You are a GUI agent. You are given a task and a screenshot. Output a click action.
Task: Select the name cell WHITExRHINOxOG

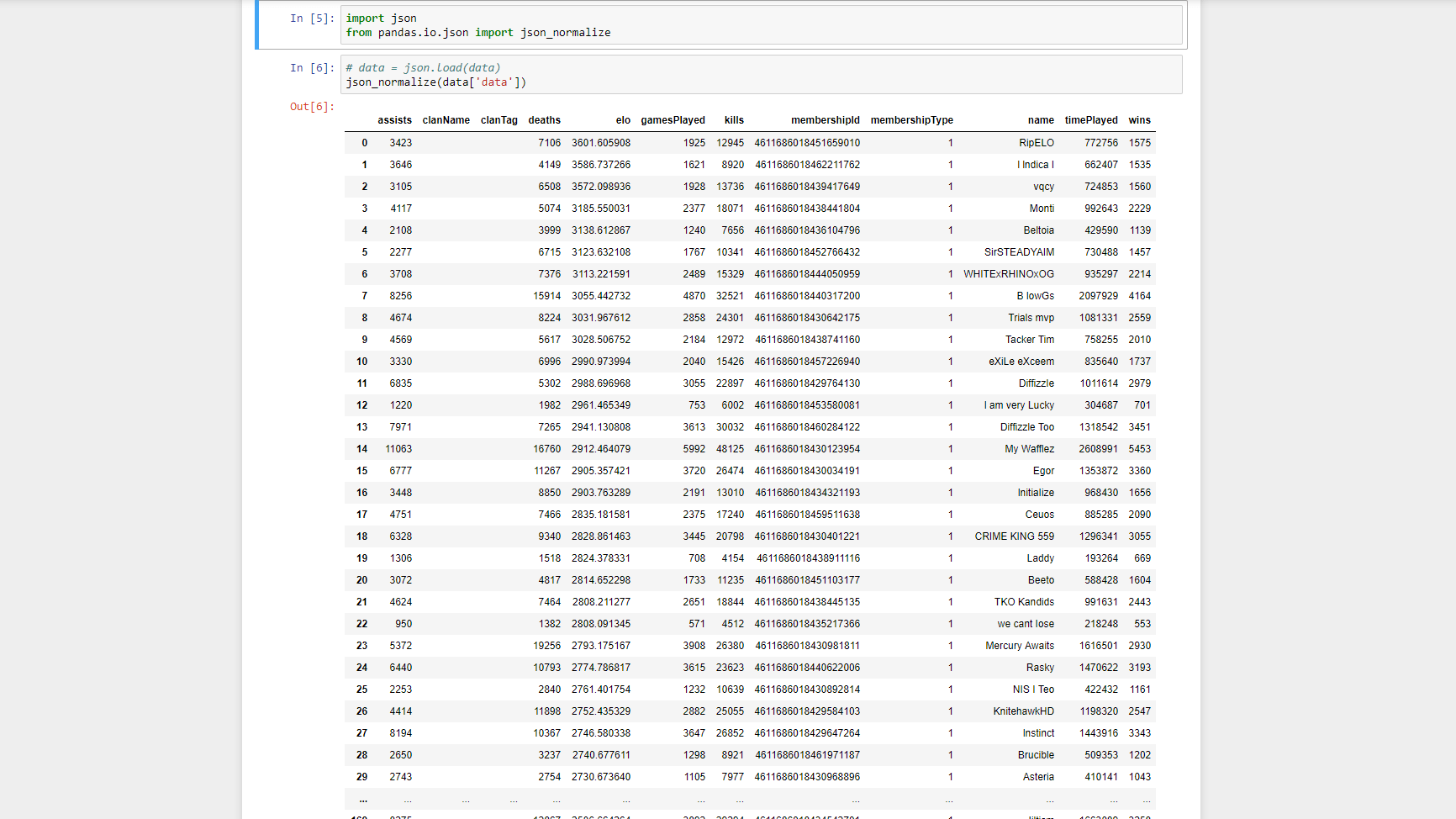click(1009, 274)
